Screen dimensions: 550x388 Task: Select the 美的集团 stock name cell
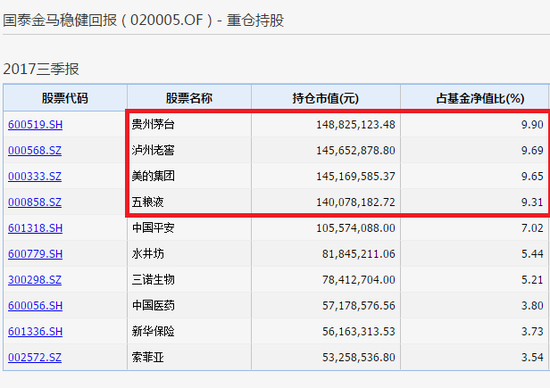(189, 176)
